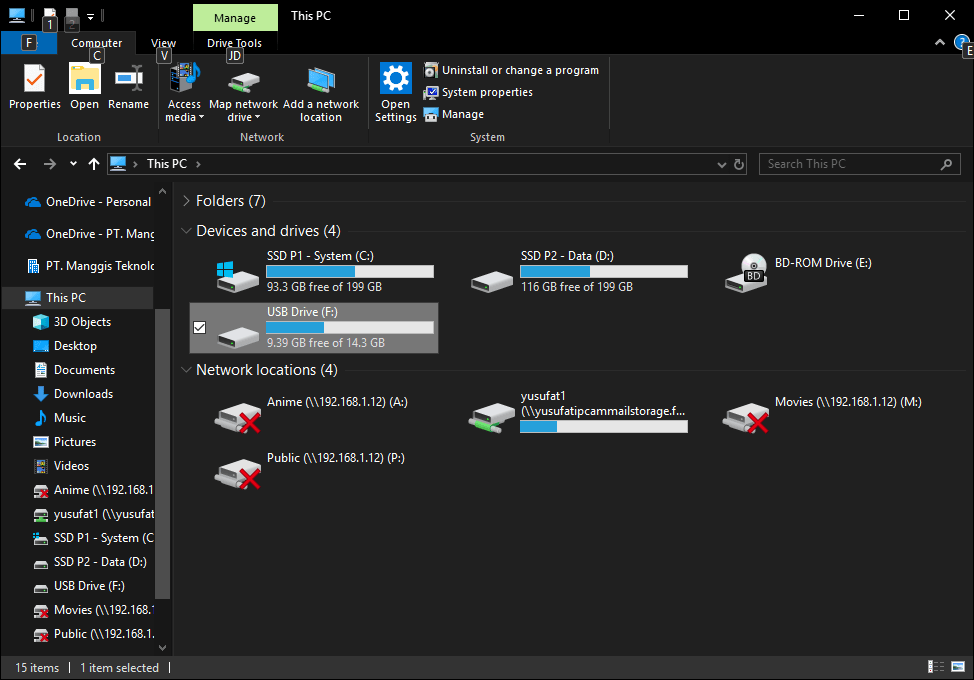974x680 pixels.
Task: Click the search magnifier icon
Action: [946, 164]
